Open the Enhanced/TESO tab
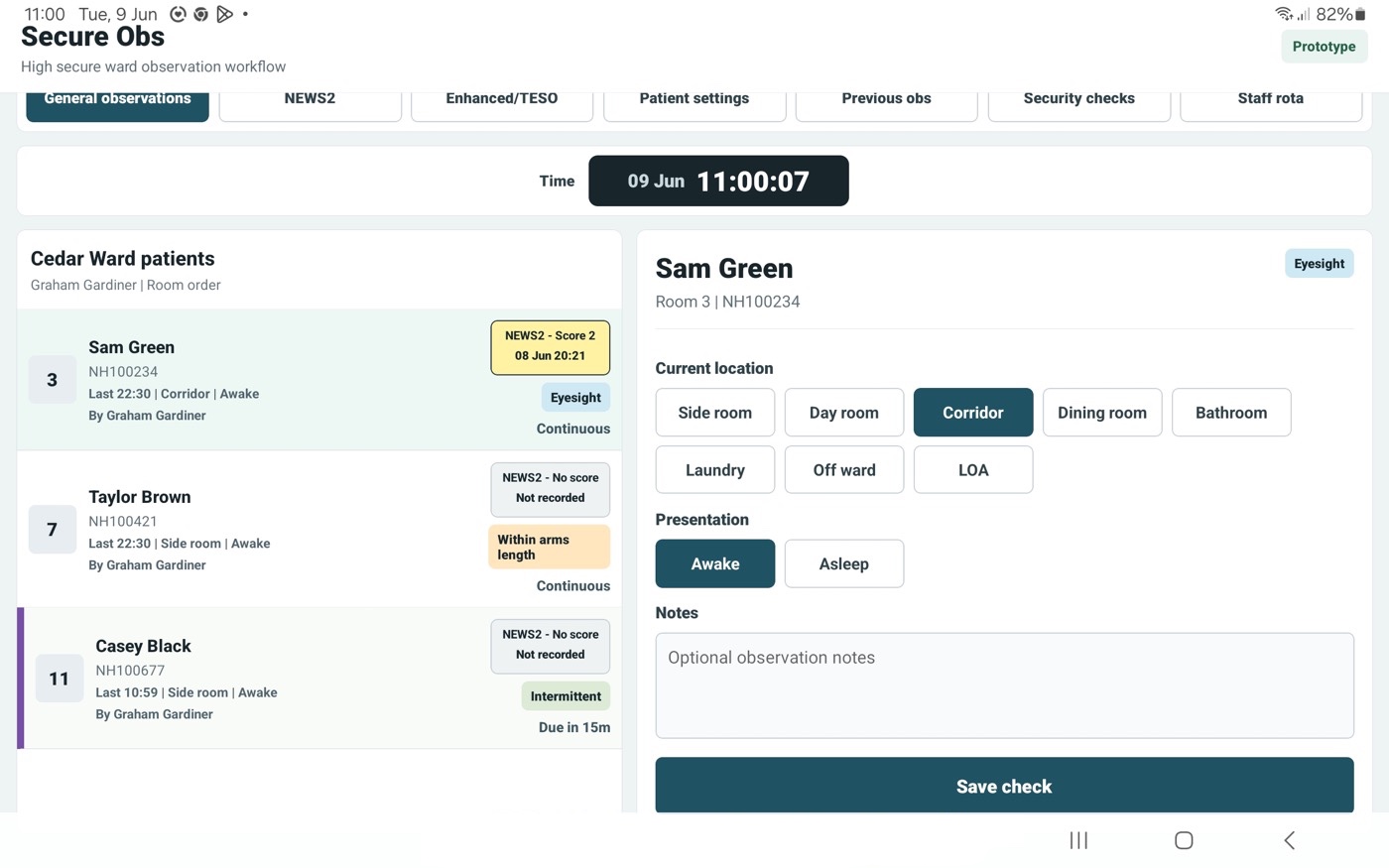 click(x=502, y=105)
